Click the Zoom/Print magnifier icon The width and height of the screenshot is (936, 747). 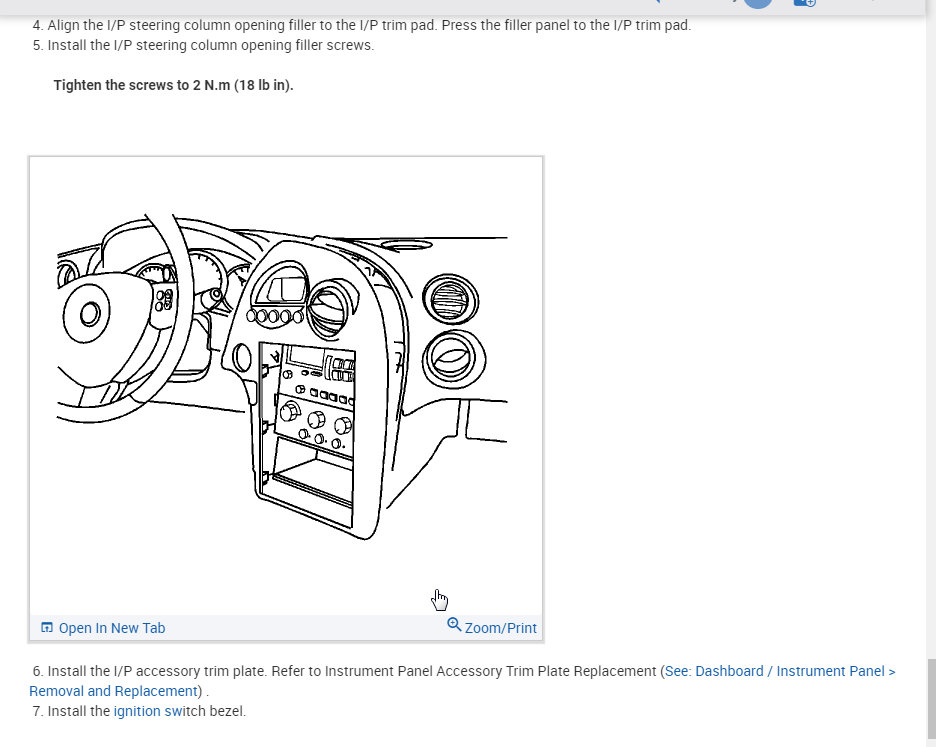(454, 625)
